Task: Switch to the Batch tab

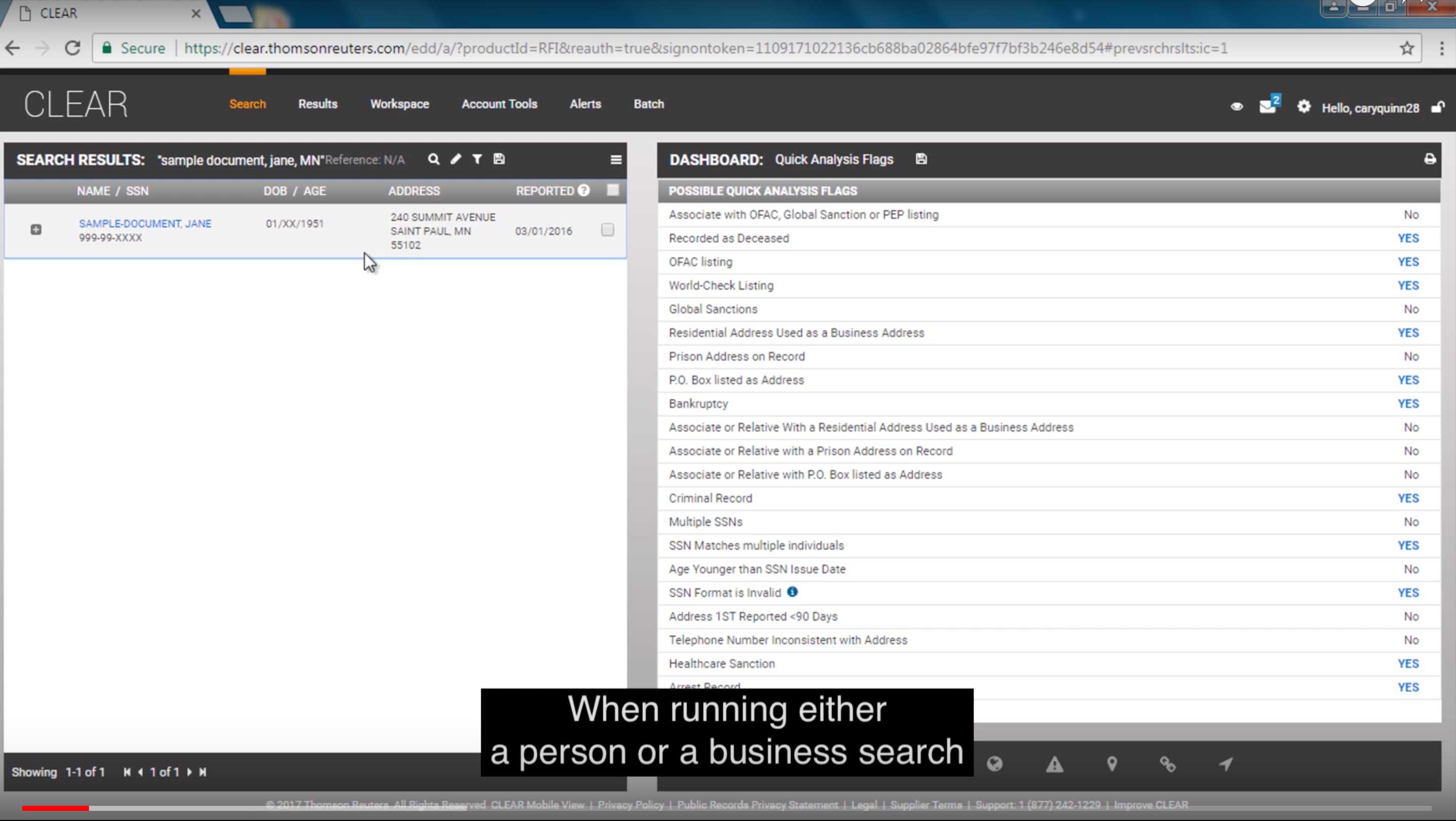Action: pos(649,104)
